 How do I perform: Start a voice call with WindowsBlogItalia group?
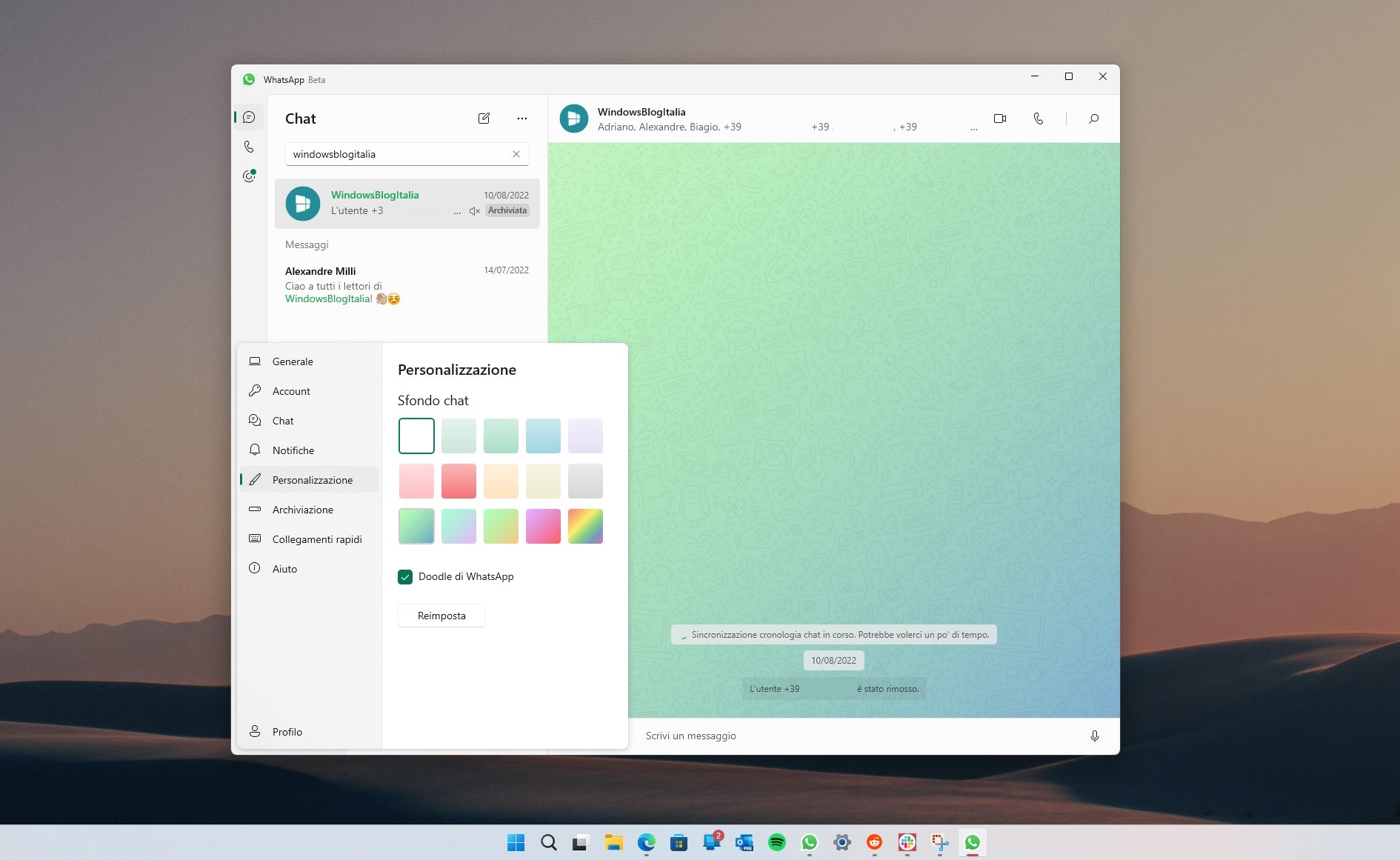tap(1039, 119)
